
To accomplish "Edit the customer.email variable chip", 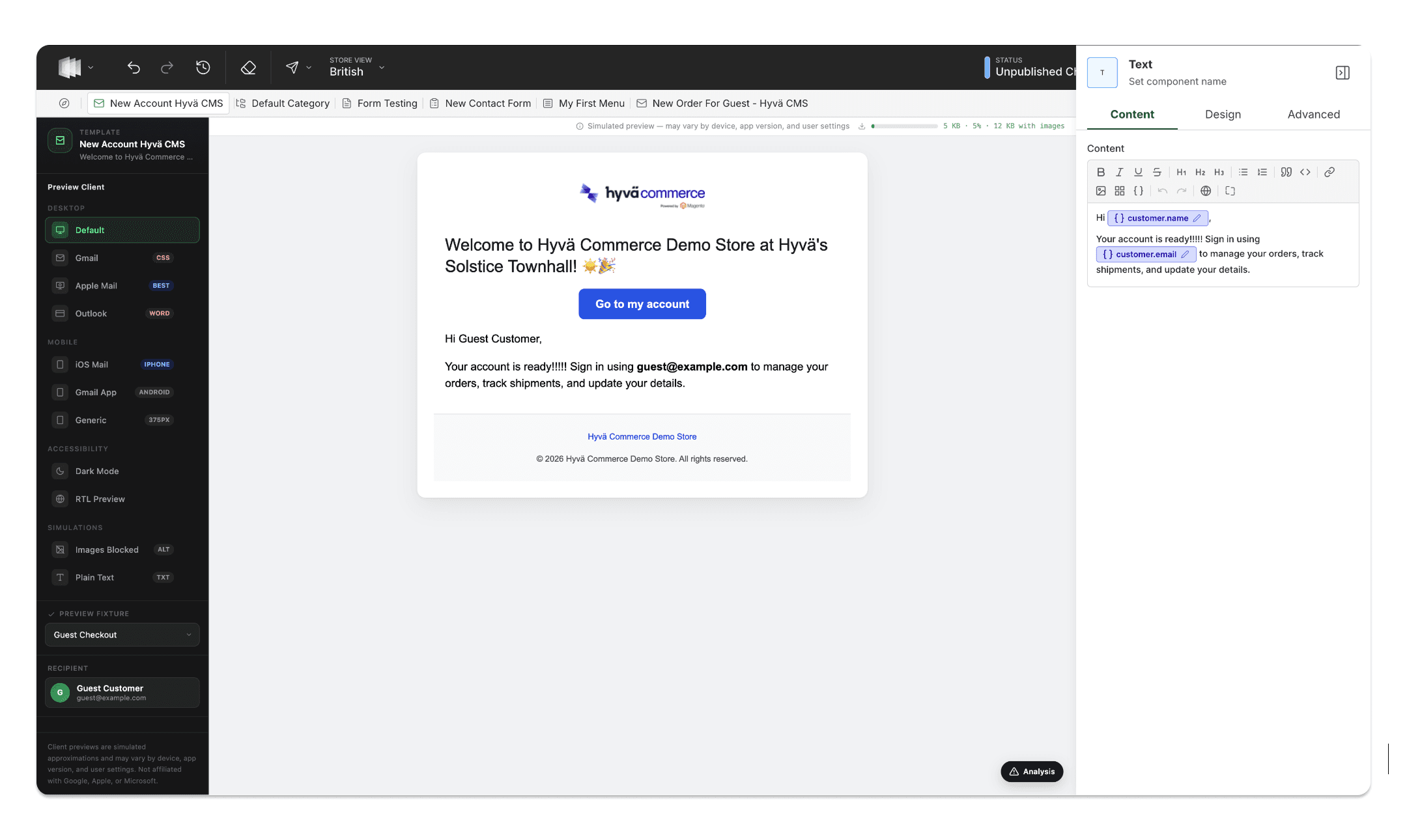I will 1185,255.
